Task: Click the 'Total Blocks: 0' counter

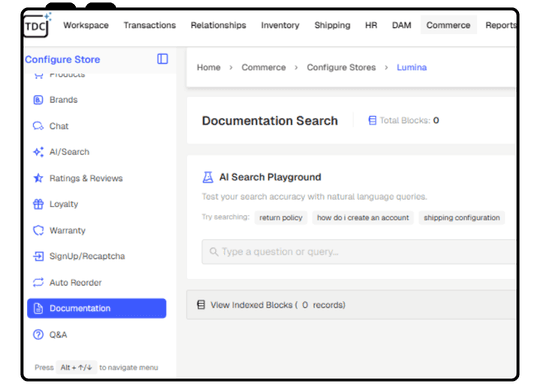Action: (404, 120)
